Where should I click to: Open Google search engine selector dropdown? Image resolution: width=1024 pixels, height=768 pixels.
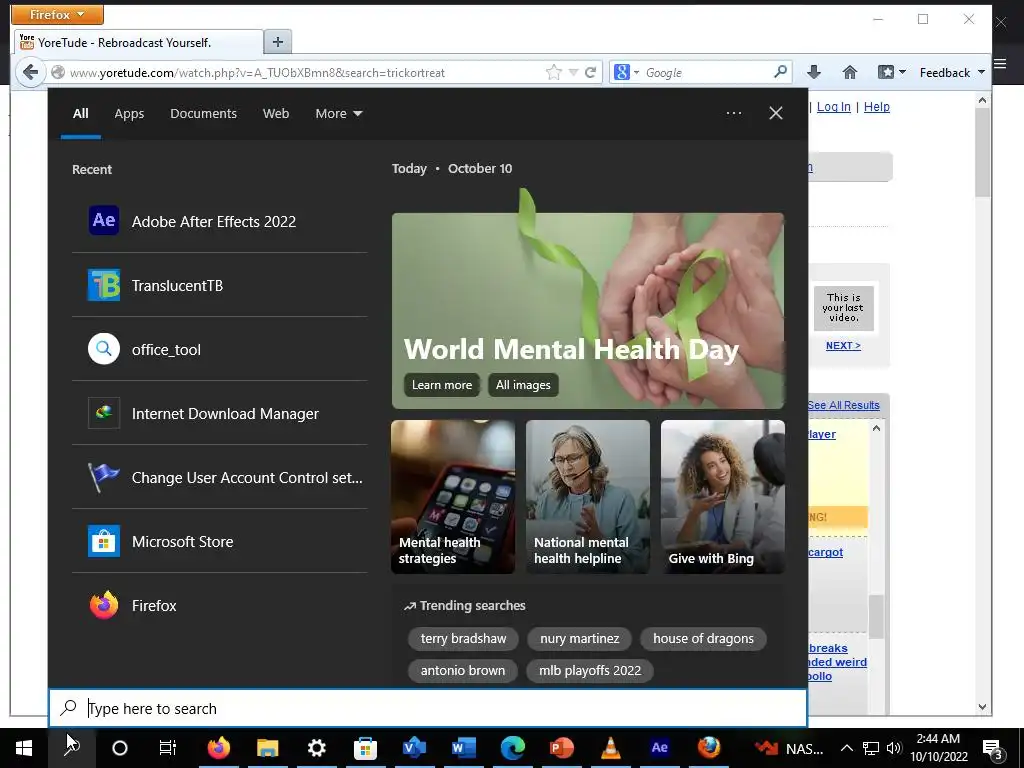click(626, 72)
